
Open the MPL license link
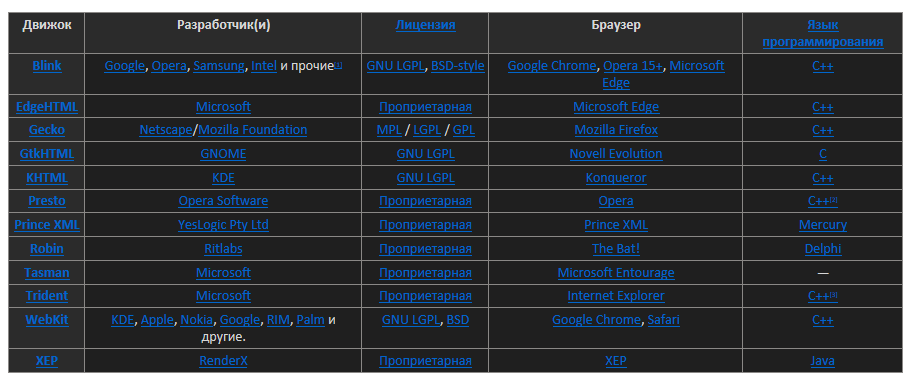click(389, 129)
